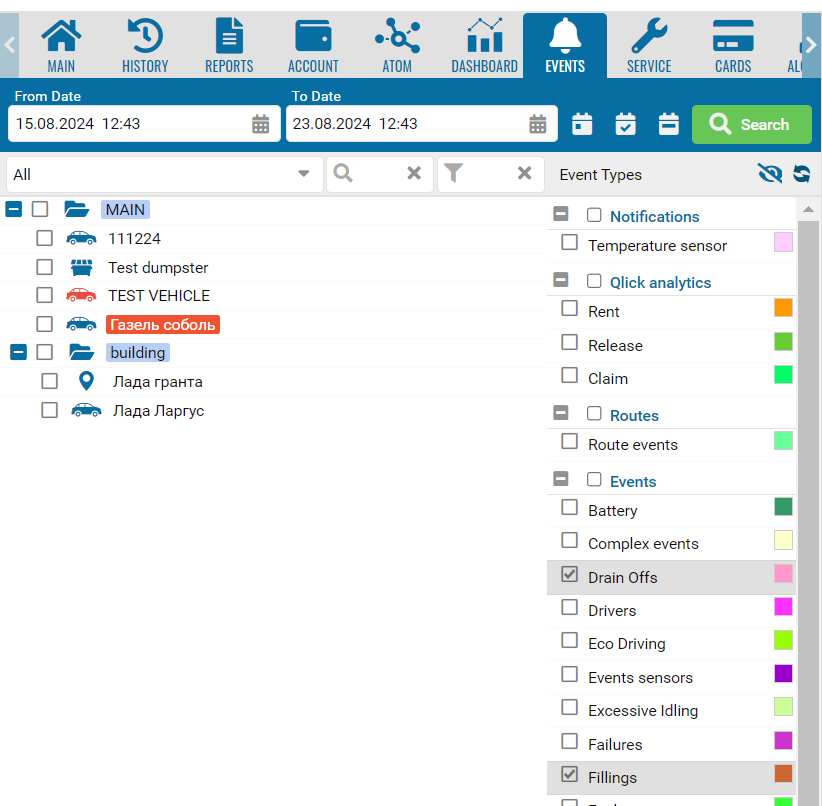Enable the Eco Driving event type
The width and height of the screenshot is (822, 806).
point(570,641)
